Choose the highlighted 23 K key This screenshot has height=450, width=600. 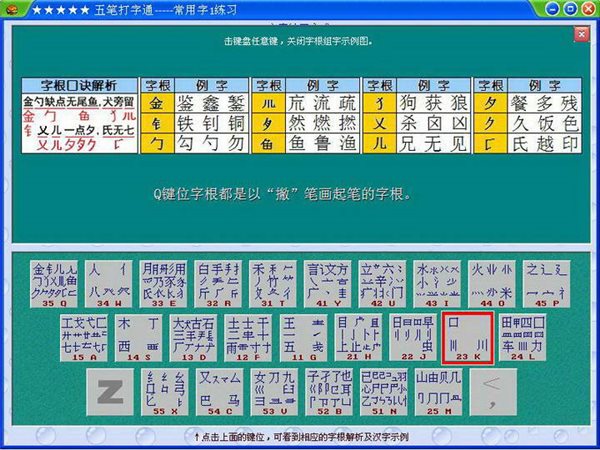tap(468, 338)
